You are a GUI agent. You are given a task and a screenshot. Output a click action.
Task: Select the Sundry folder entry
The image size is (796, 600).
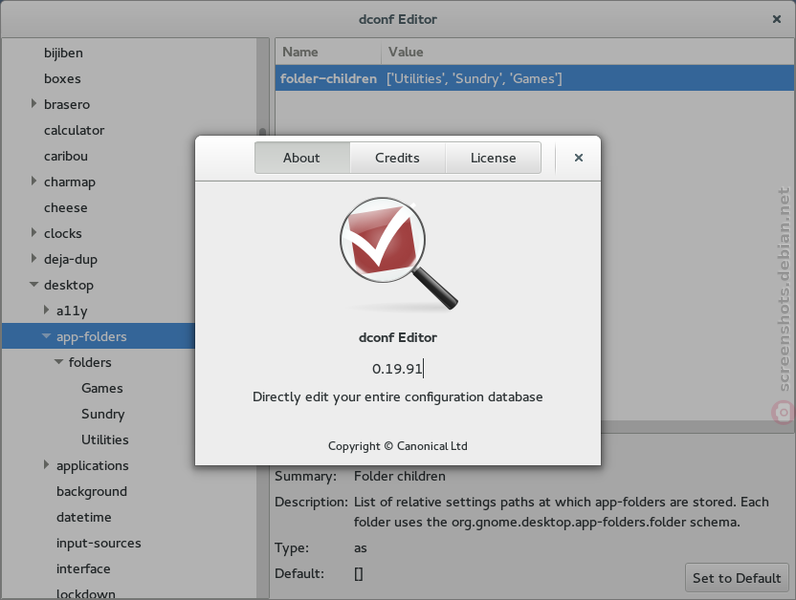click(103, 414)
